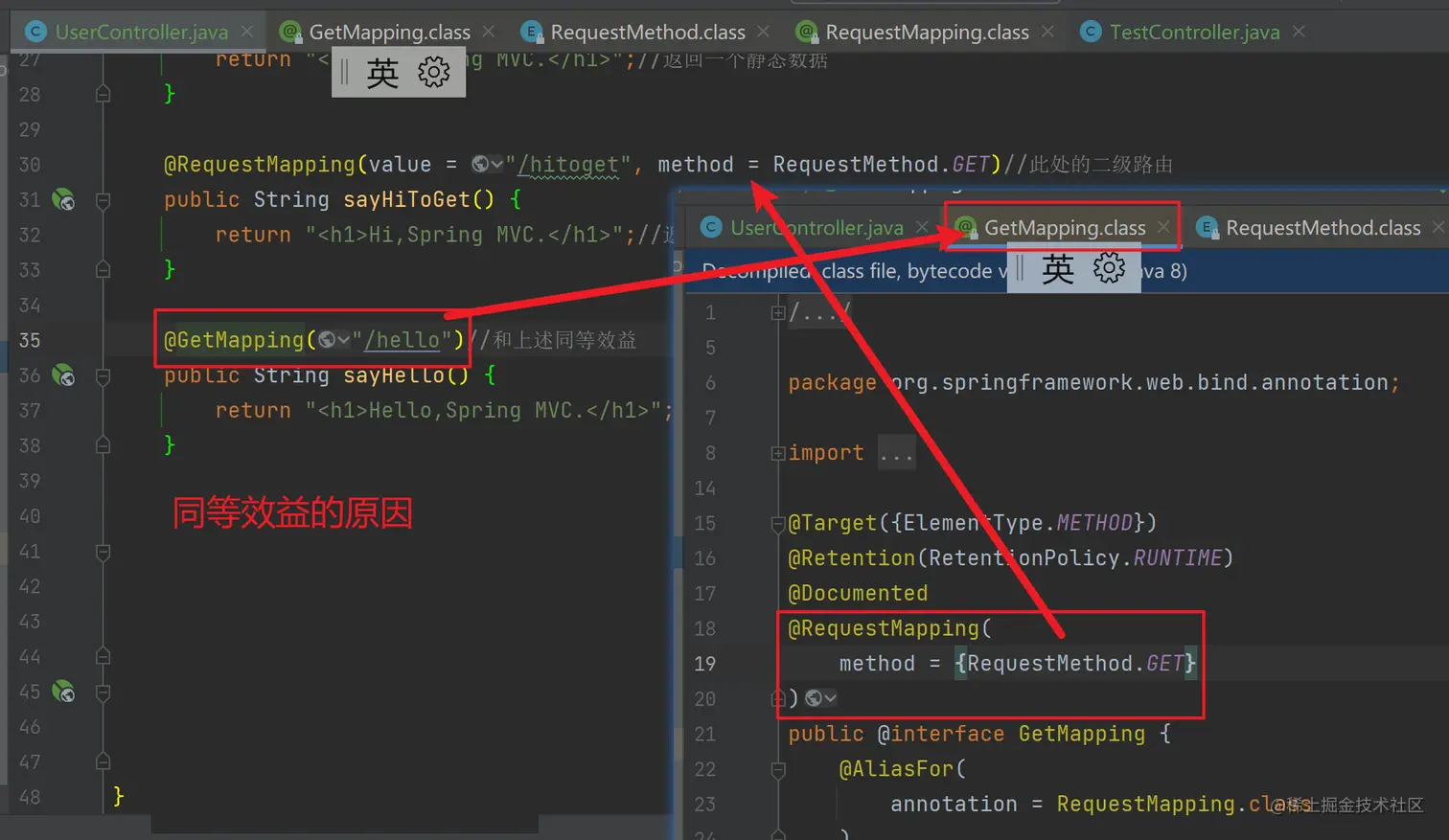Close the UserController.java tab in top tab bar
Screen dimensions: 1449x840
(247, 32)
